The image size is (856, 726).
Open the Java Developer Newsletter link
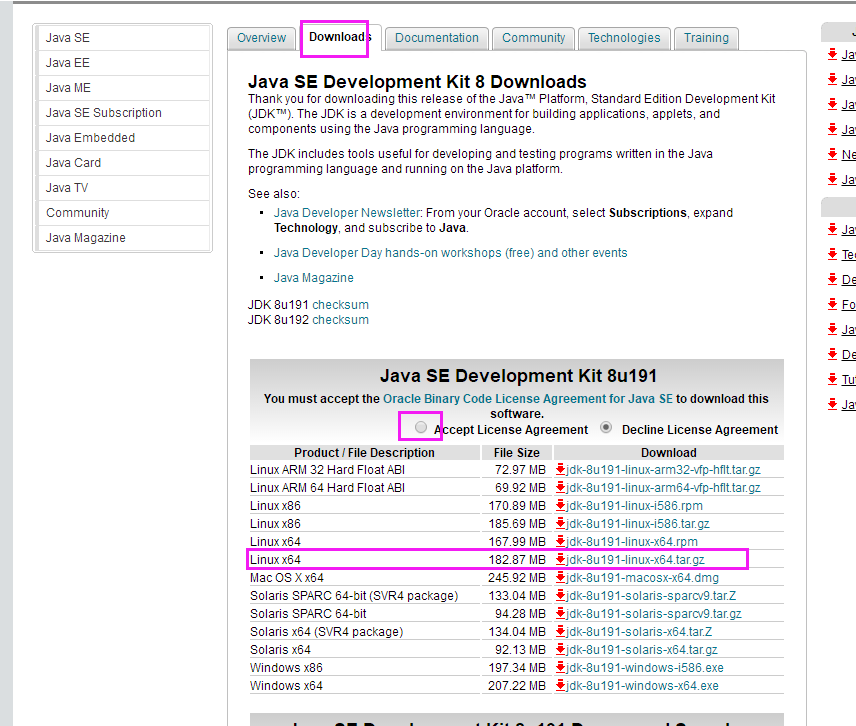(x=347, y=213)
